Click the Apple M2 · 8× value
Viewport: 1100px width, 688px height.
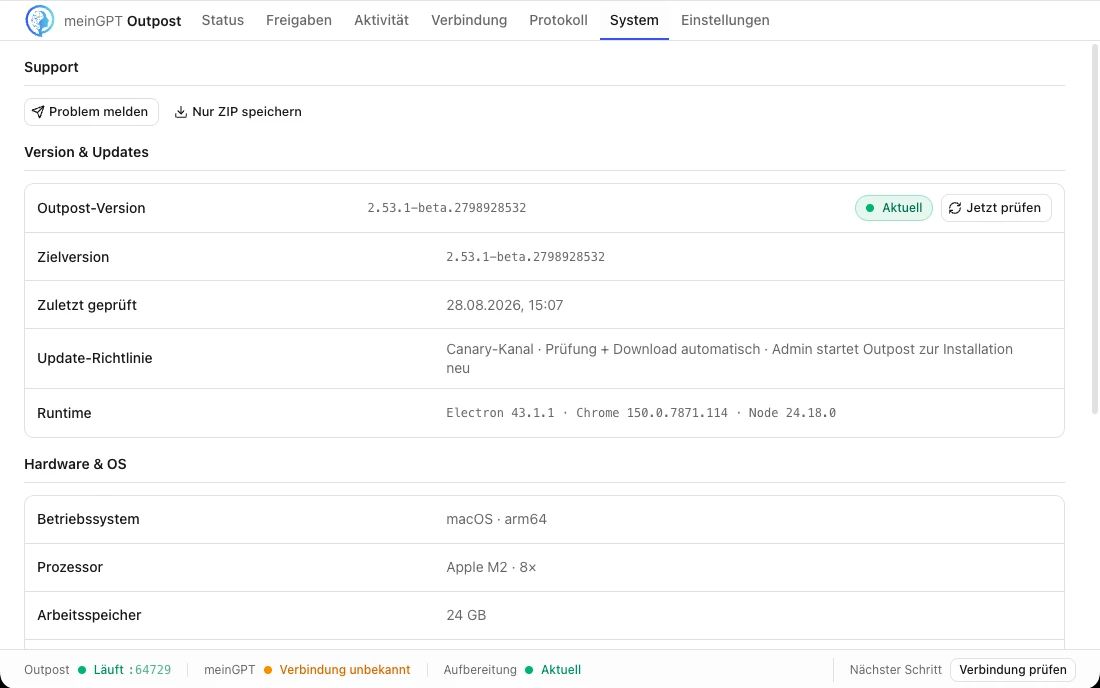click(491, 567)
